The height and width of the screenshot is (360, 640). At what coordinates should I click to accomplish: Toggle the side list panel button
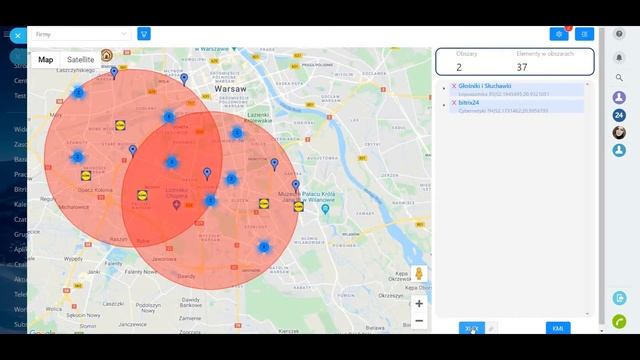tap(584, 34)
